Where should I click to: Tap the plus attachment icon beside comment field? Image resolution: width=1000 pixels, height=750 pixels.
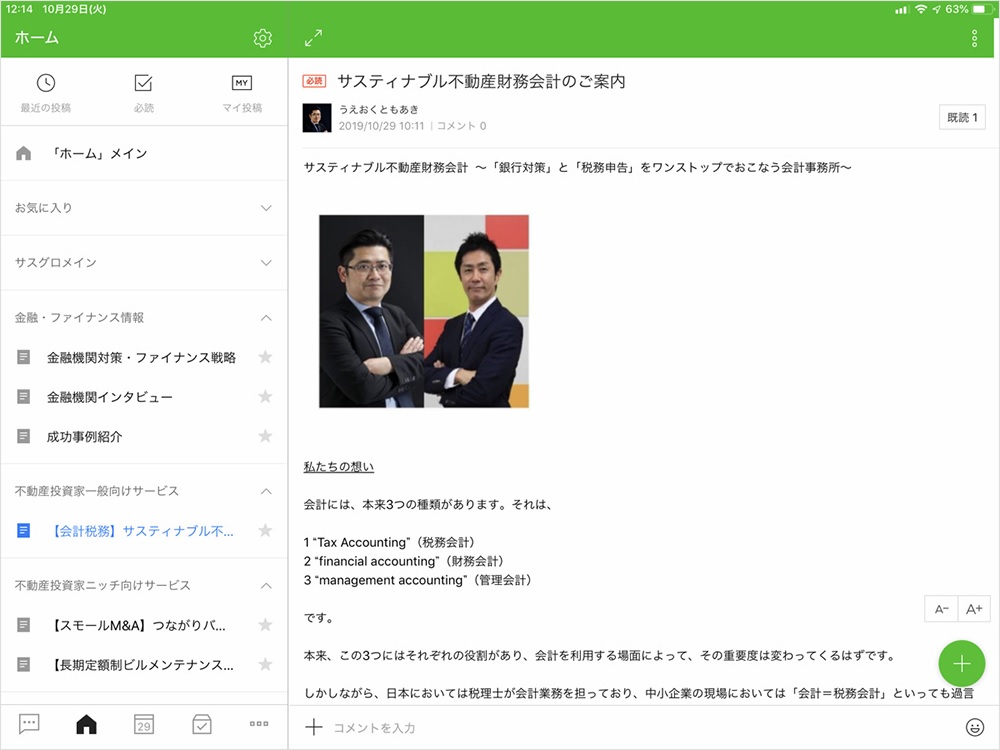314,727
